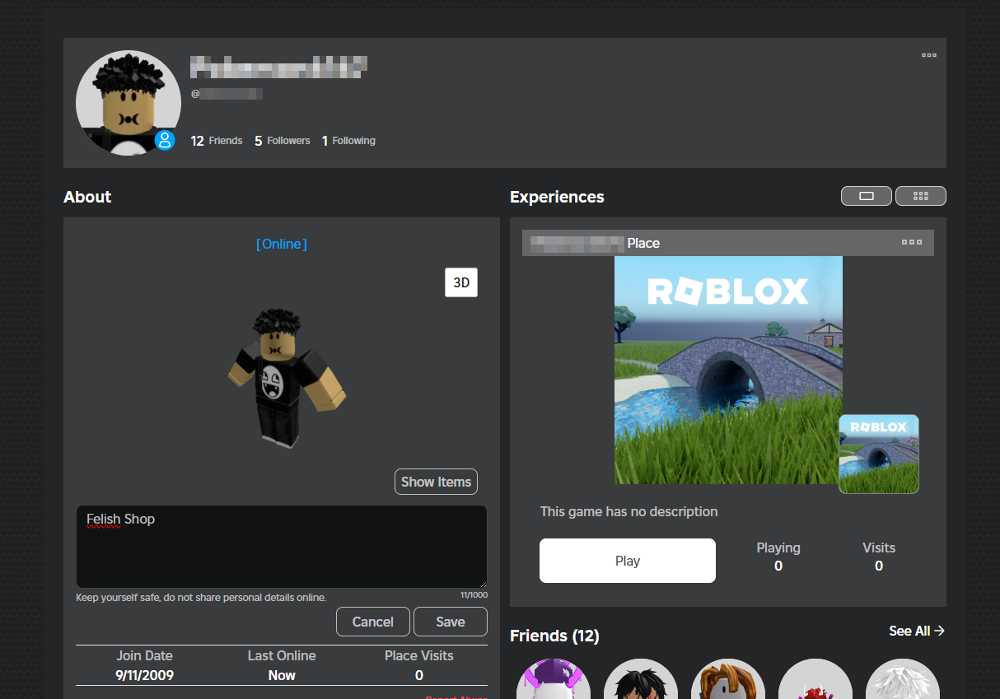Open the black-haired friend avatar
This screenshot has height=699, width=1000.
[x=640, y=680]
